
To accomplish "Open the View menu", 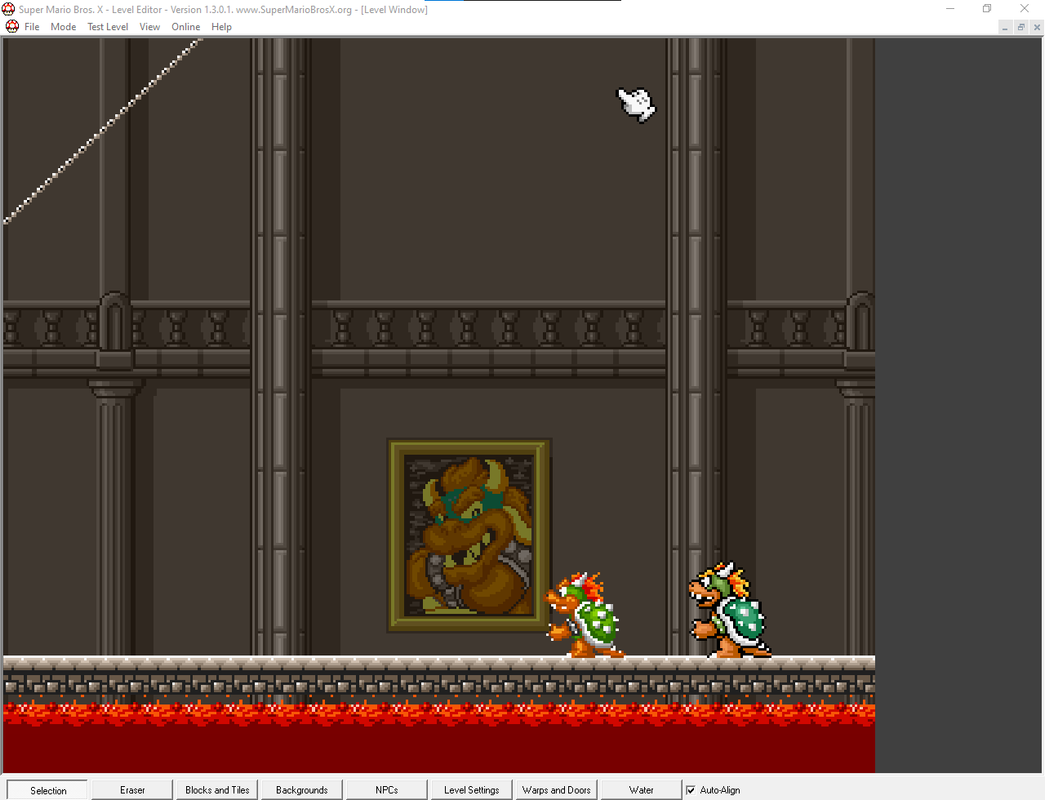I will (x=149, y=27).
